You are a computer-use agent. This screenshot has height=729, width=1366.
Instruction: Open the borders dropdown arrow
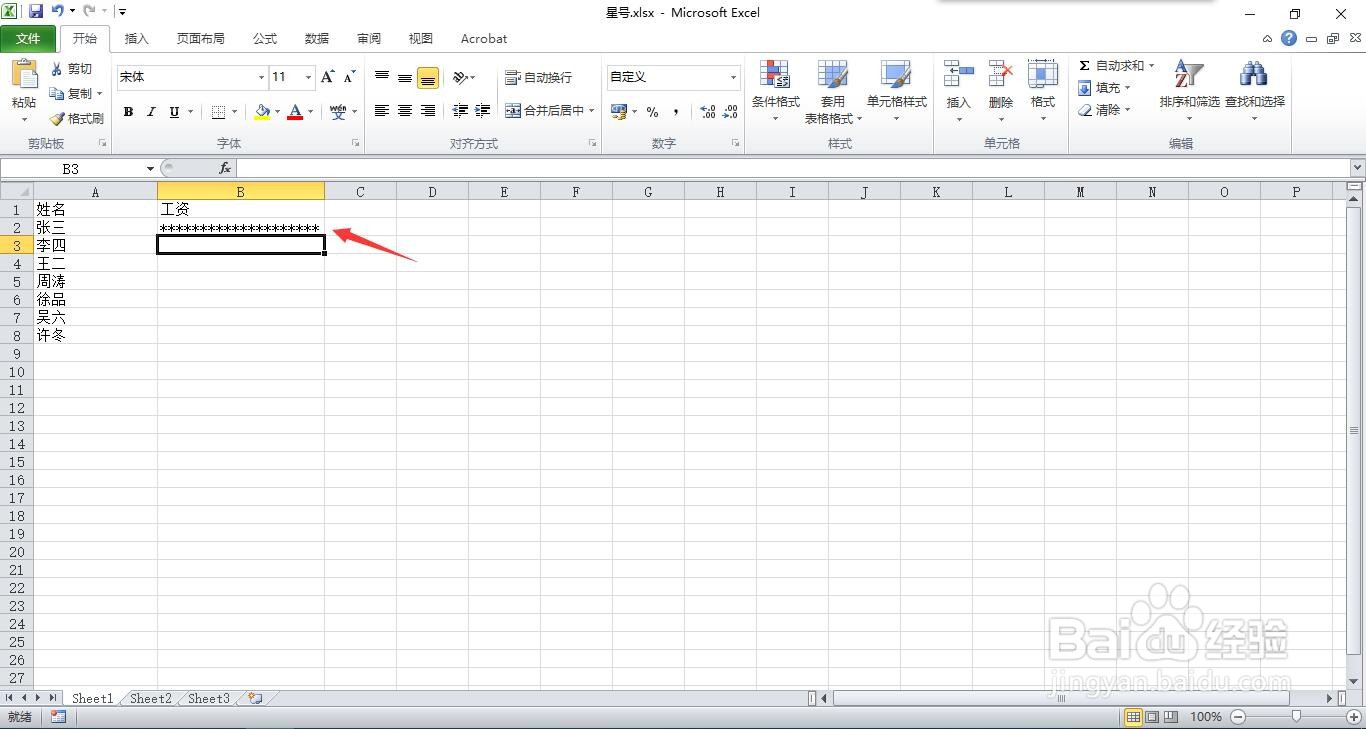point(234,112)
